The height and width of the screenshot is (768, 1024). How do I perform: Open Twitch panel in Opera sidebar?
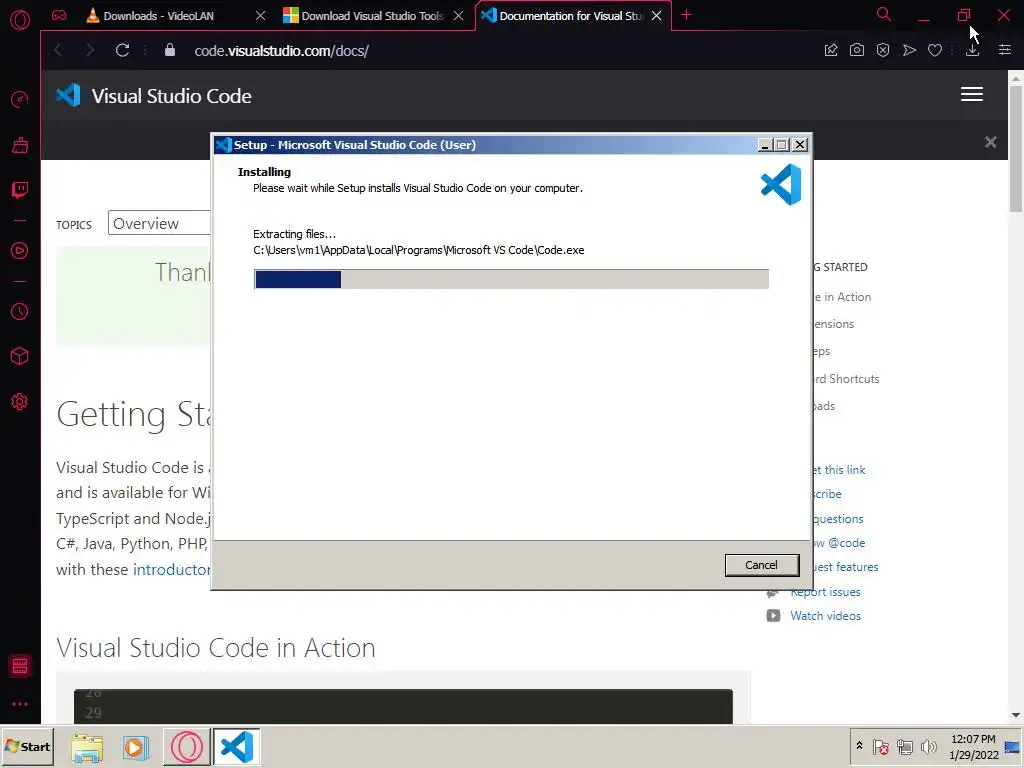20,190
